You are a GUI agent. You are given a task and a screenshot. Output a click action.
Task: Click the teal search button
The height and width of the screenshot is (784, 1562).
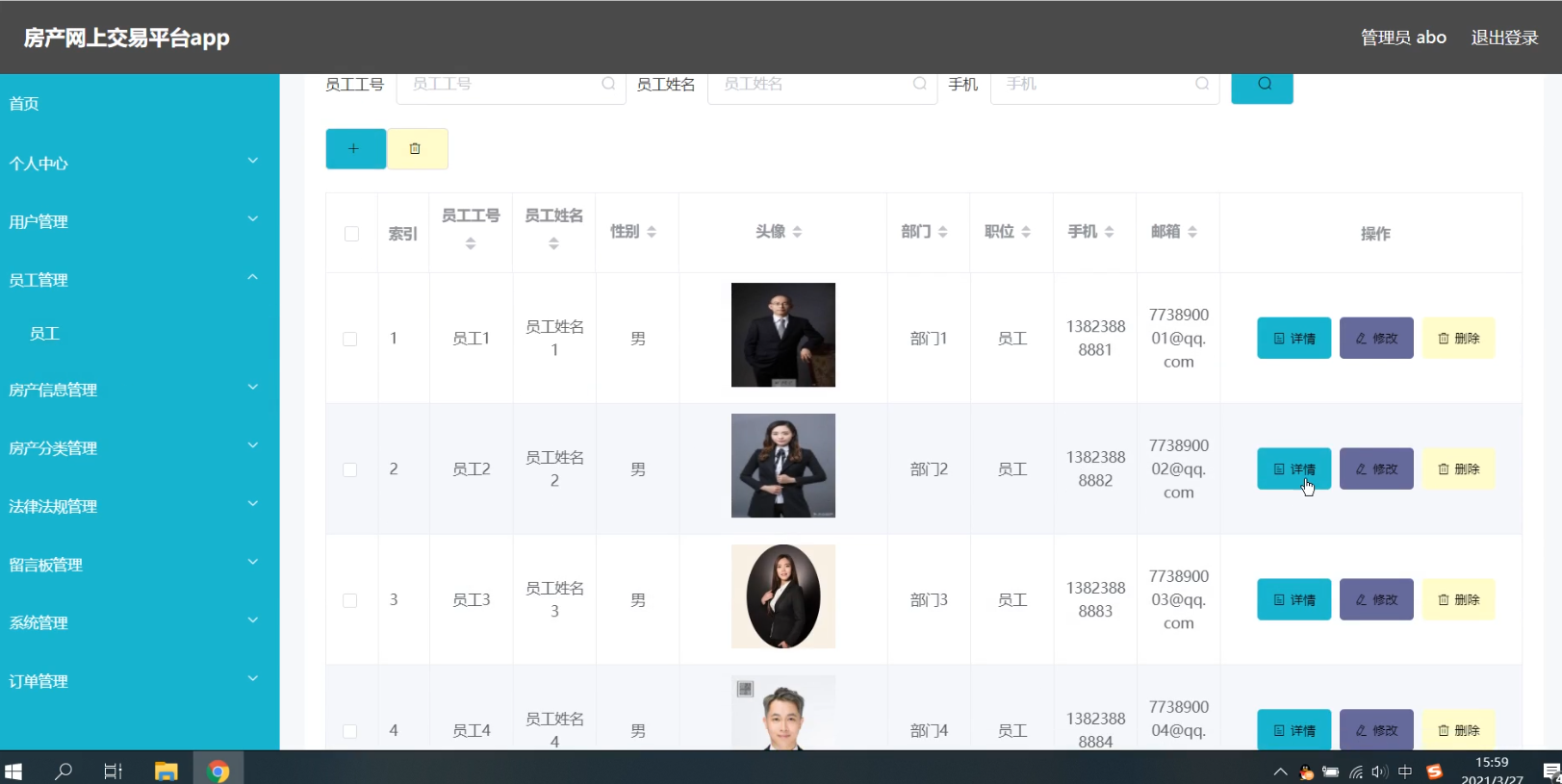(x=1262, y=87)
